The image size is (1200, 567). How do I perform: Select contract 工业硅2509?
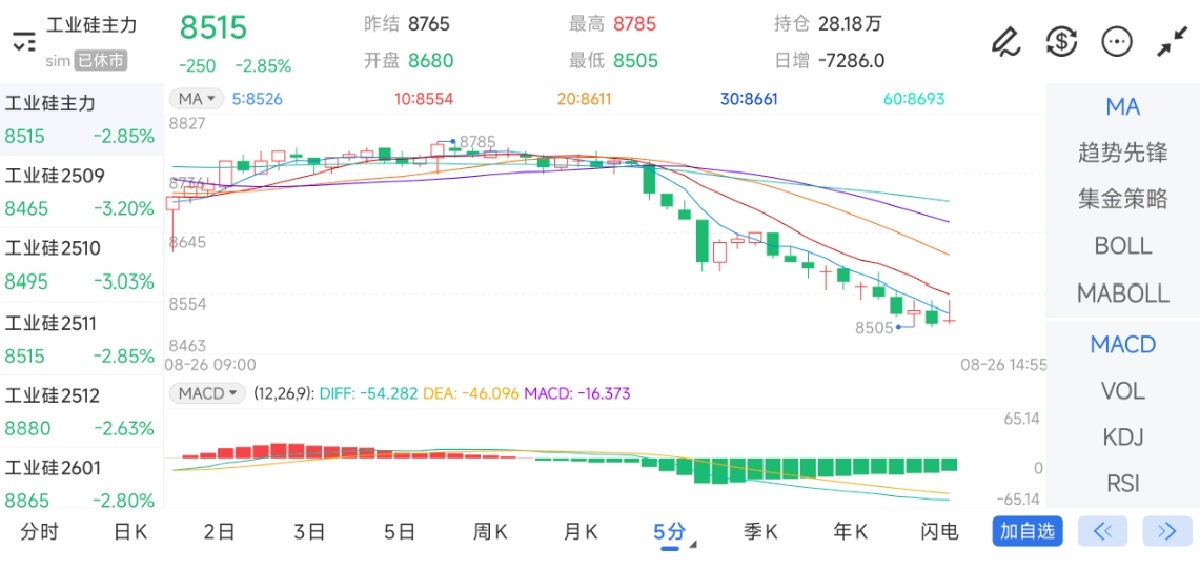pyautogui.click(x=81, y=192)
